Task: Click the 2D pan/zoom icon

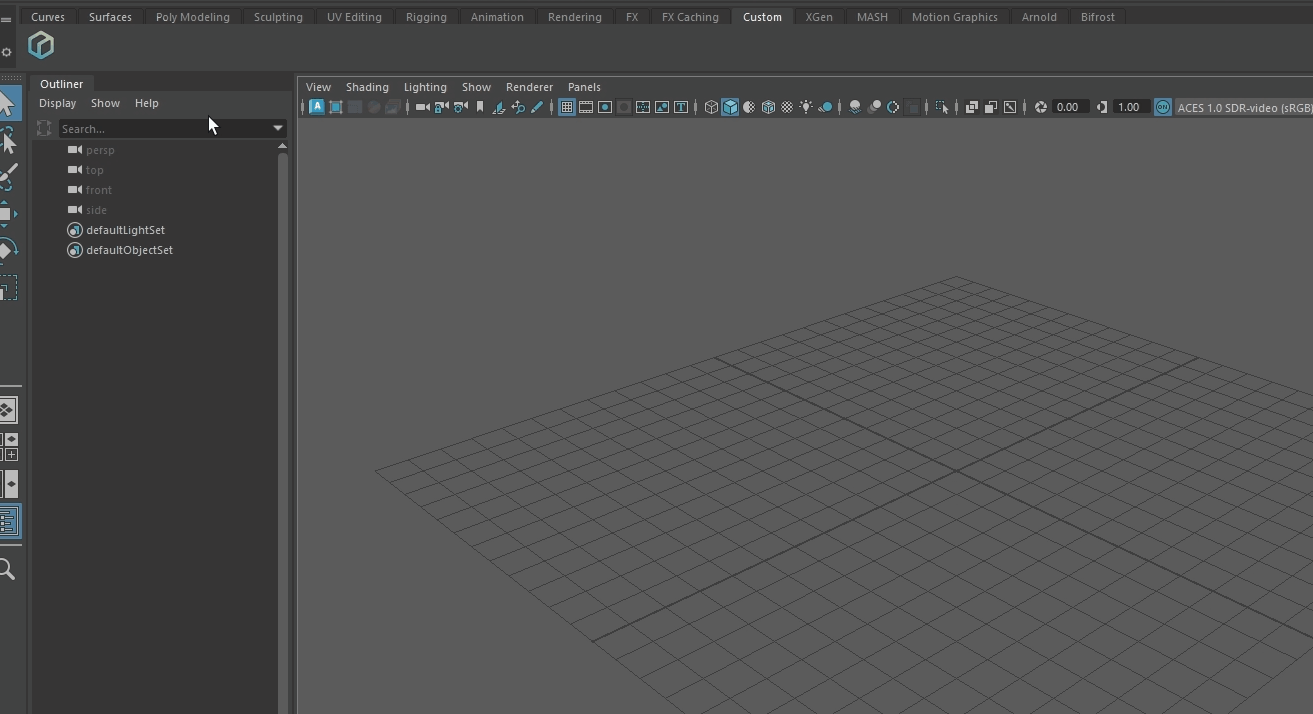Action: pyautogui.click(x=517, y=107)
